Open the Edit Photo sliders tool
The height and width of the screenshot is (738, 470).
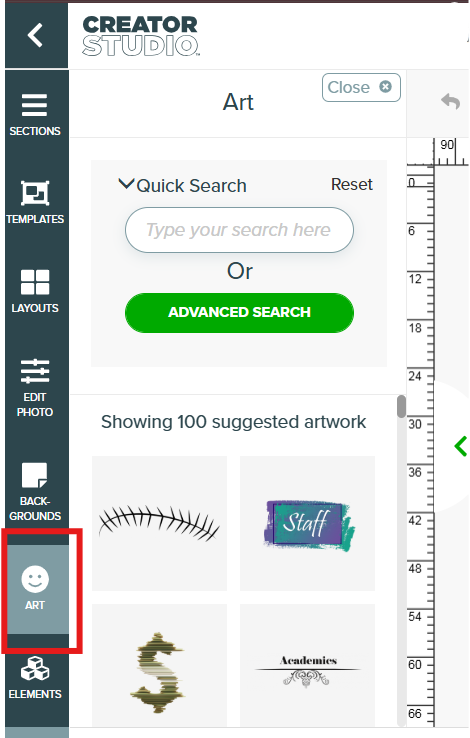click(35, 387)
